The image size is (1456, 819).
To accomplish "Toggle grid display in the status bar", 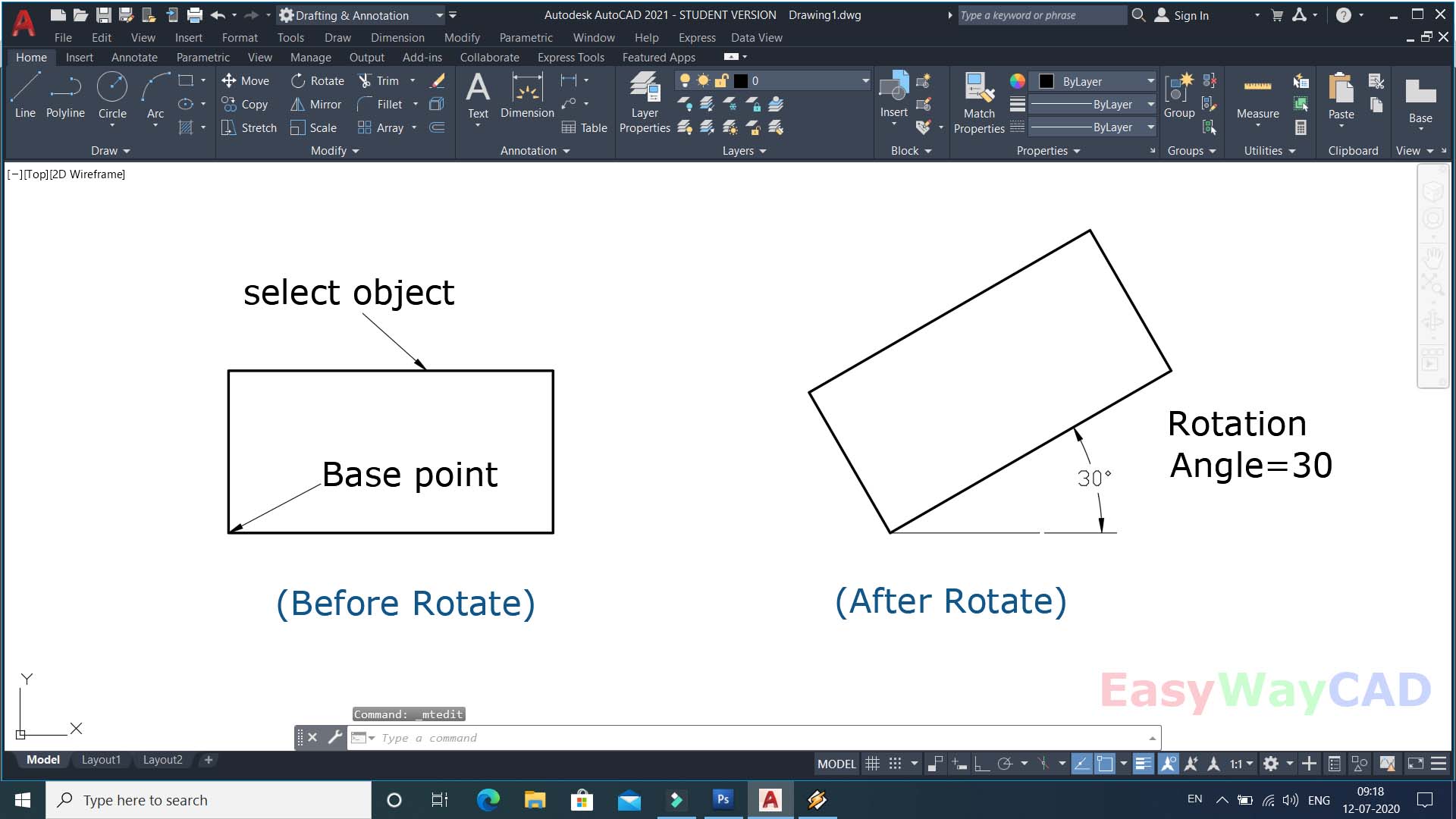I will pos(873,764).
